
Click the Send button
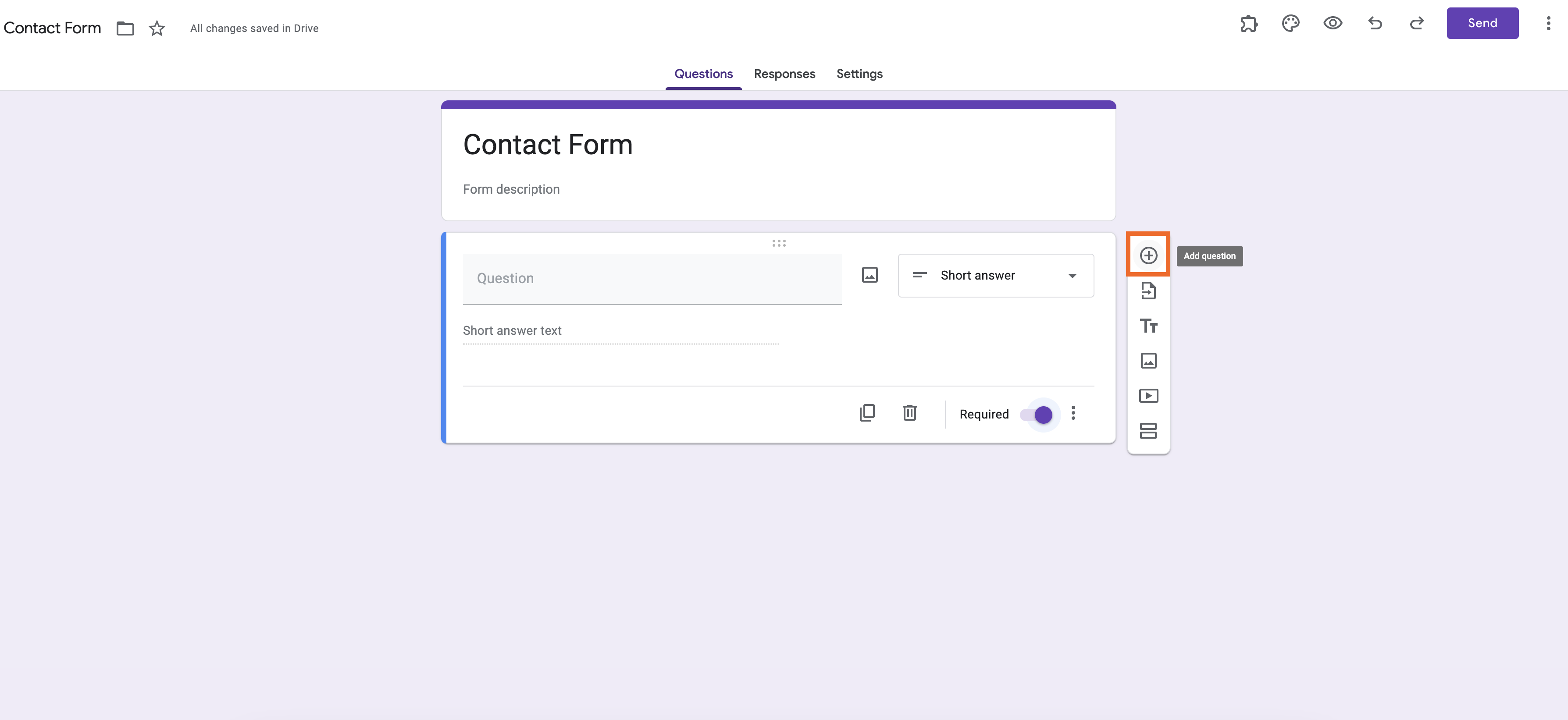1482,23
